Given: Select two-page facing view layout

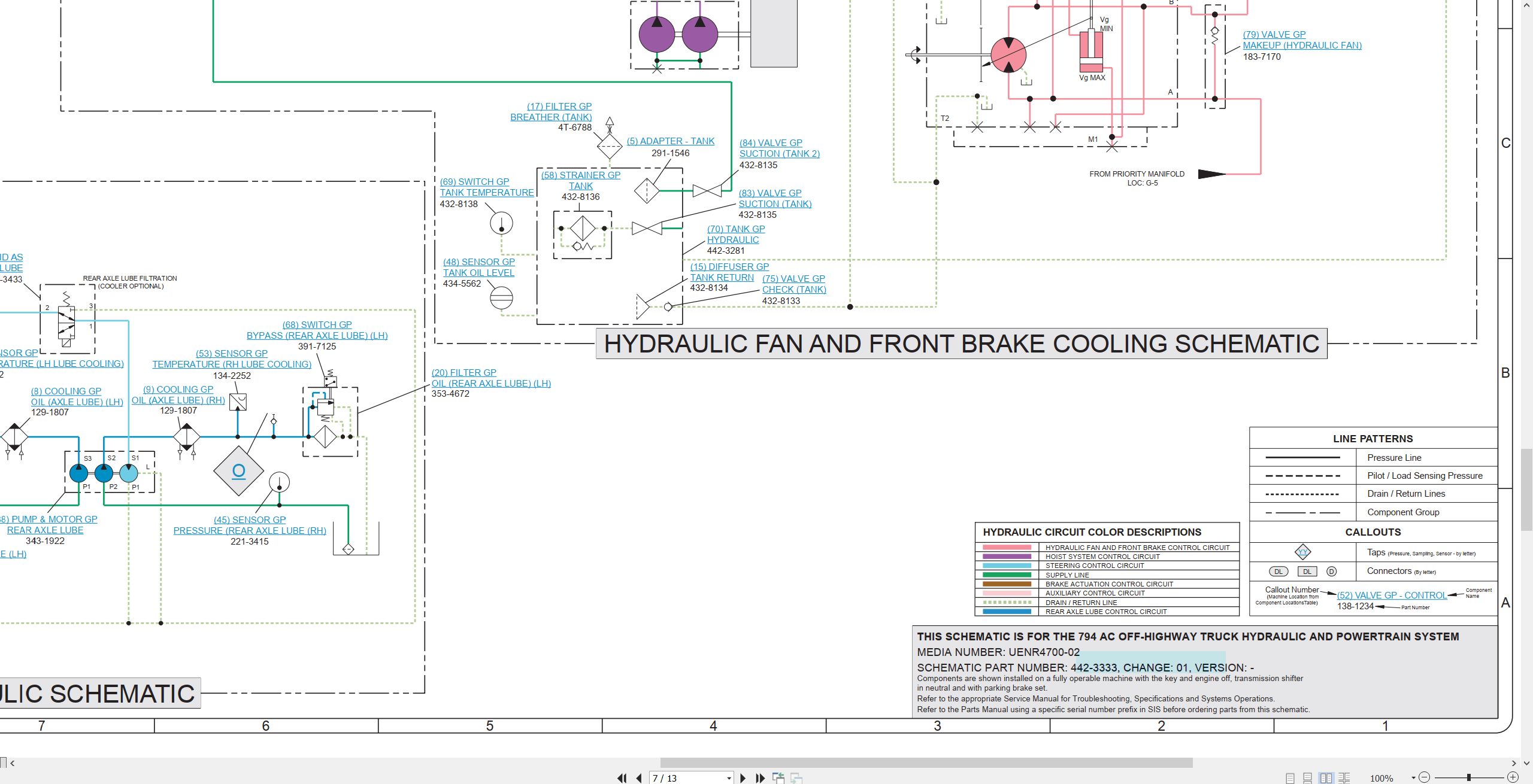Looking at the screenshot, I should (x=1326, y=778).
